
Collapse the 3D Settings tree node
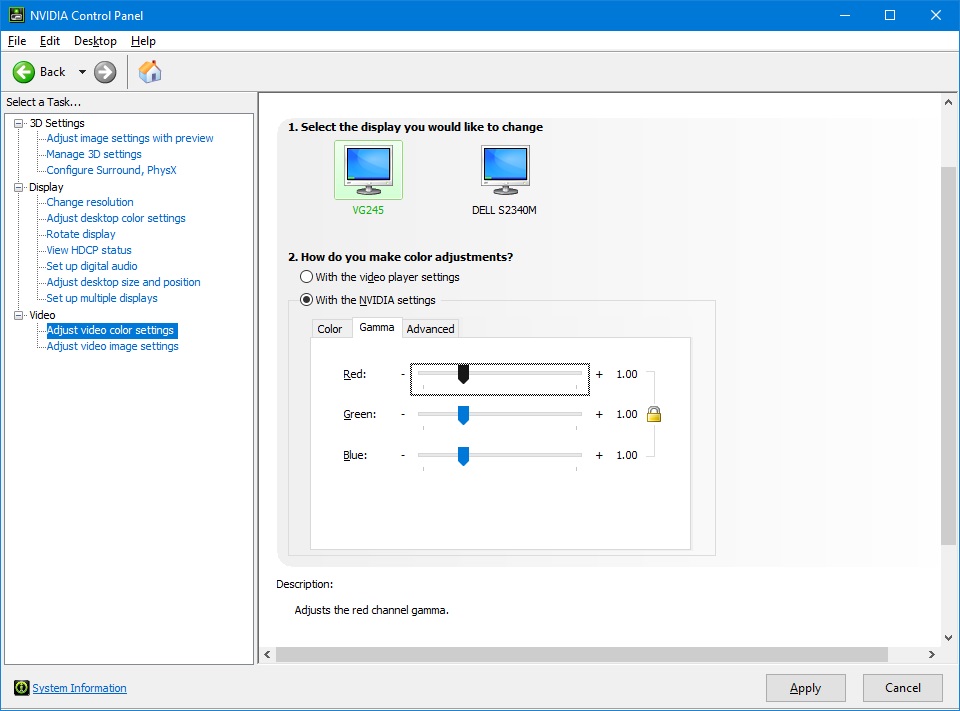[x=18, y=123]
